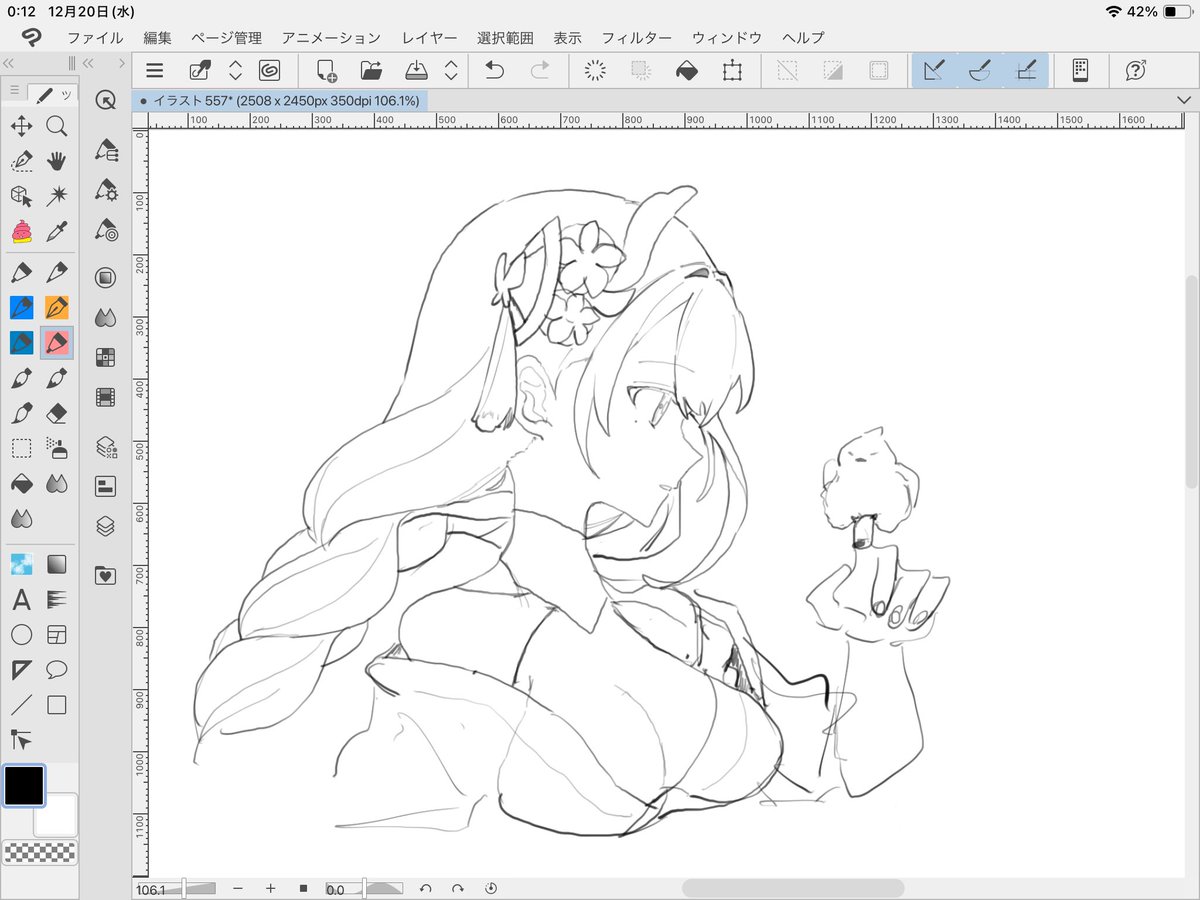This screenshot has height=900, width=1200.
Task: Zoom out with the minus button
Action: click(238, 888)
